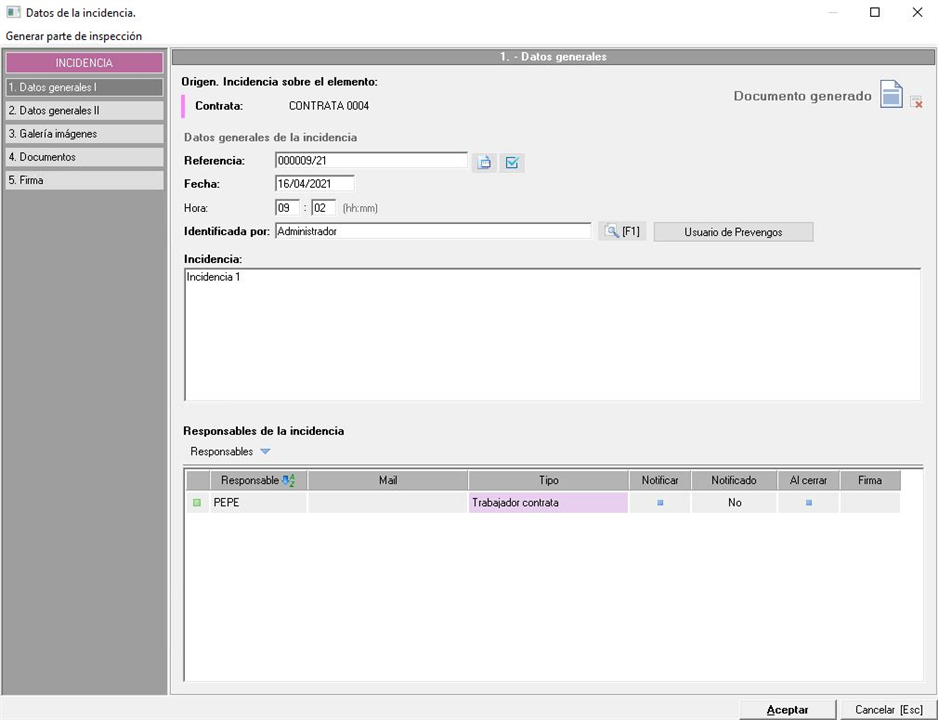
Task: Toggle the Al cerrar checkbox for PEPE
Action: [x=808, y=503]
